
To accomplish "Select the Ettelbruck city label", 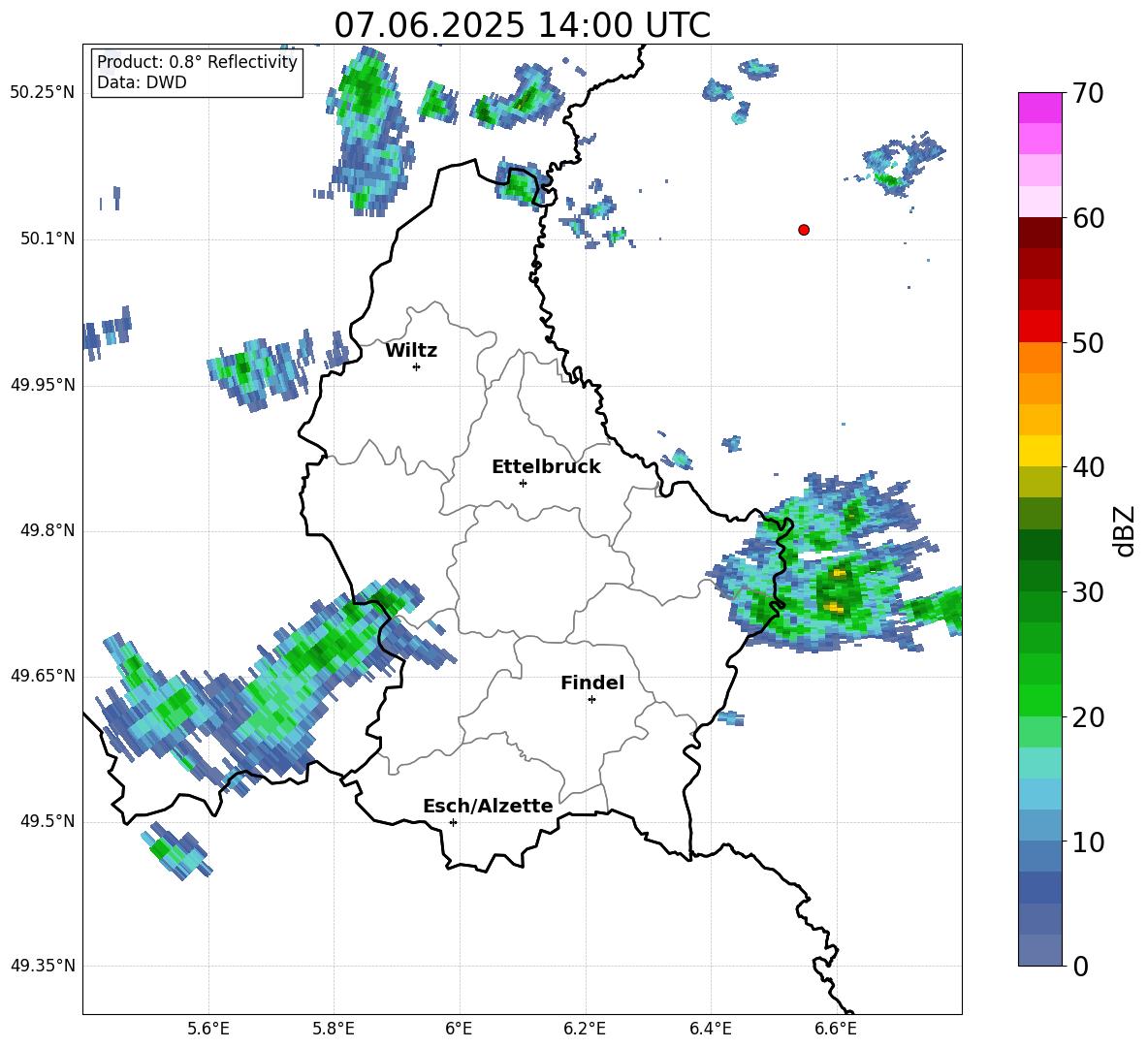I will click(546, 467).
